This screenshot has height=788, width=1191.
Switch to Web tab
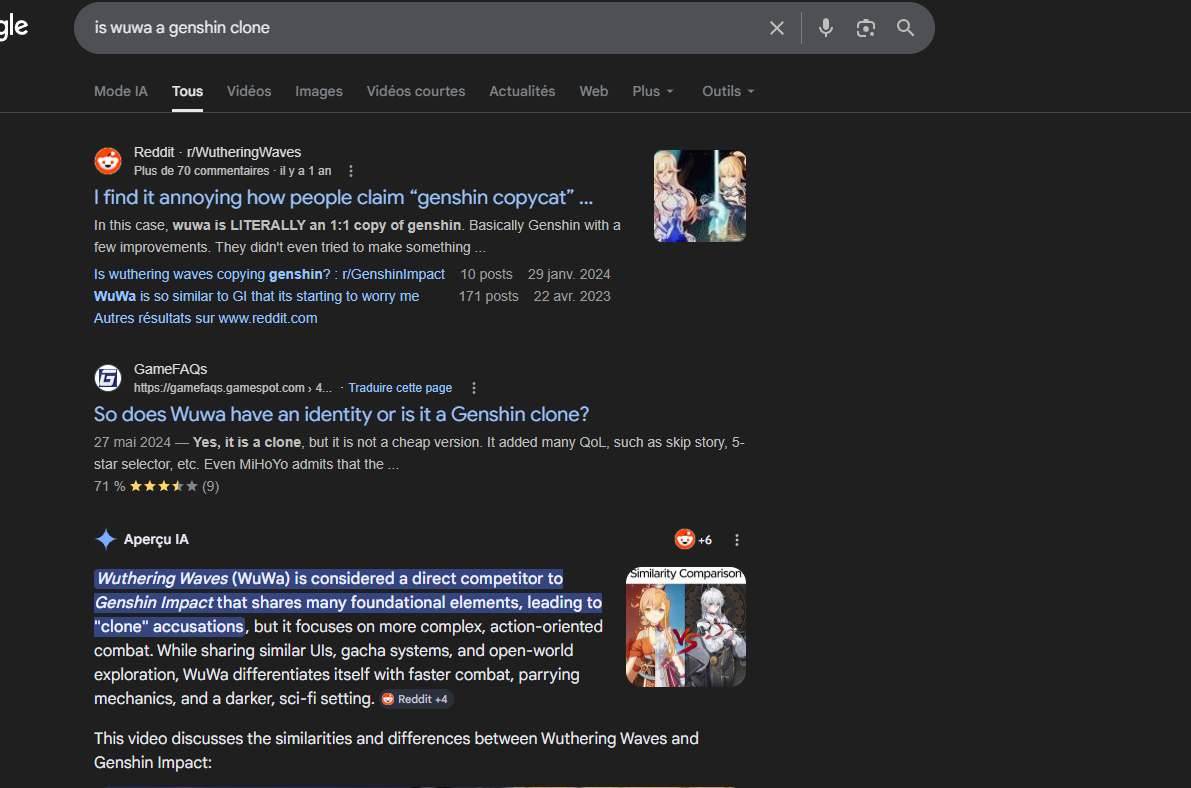594,91
